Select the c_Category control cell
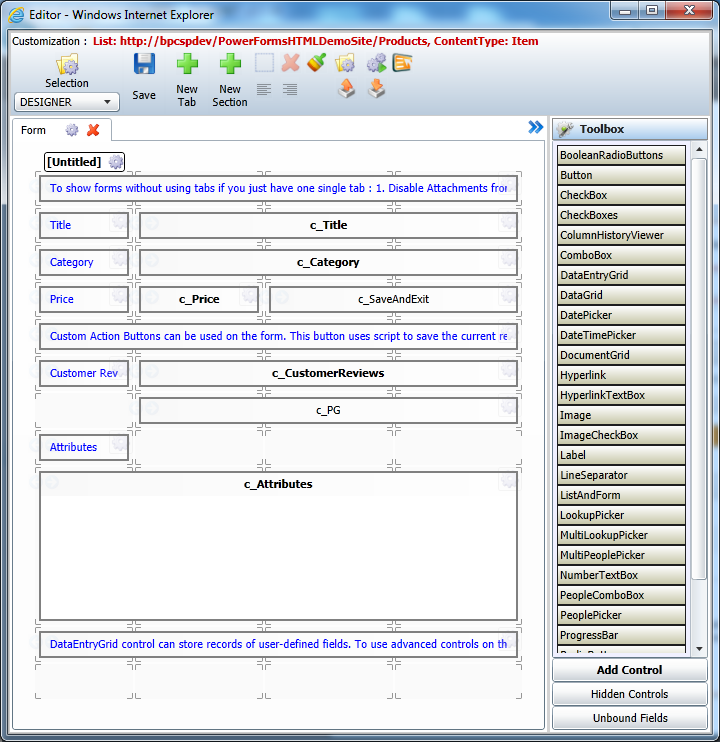 click(328, 262)
